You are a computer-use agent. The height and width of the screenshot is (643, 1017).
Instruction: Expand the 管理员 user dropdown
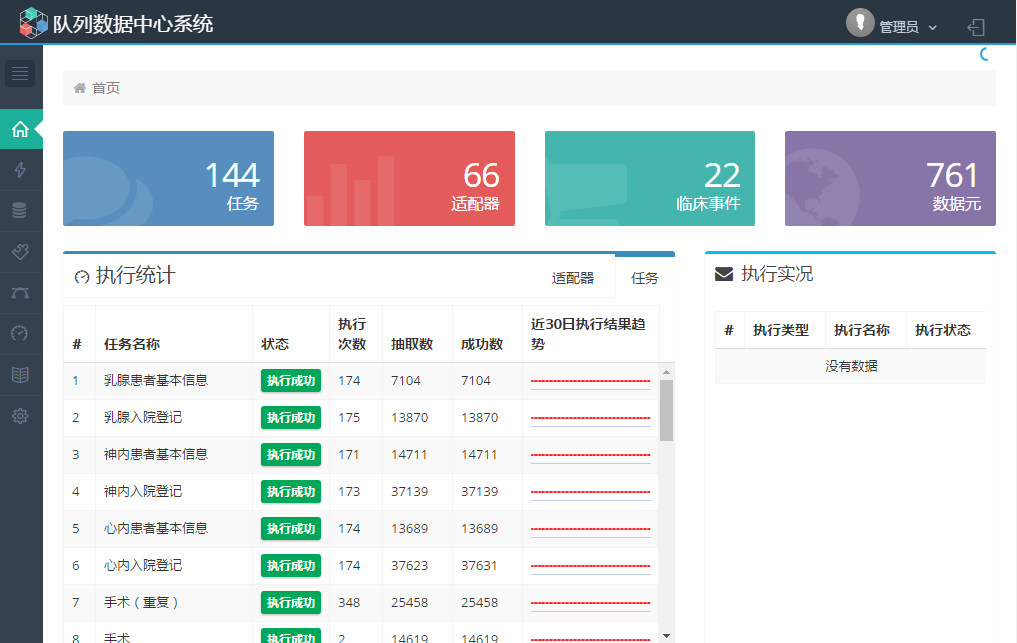coord(893,26)
